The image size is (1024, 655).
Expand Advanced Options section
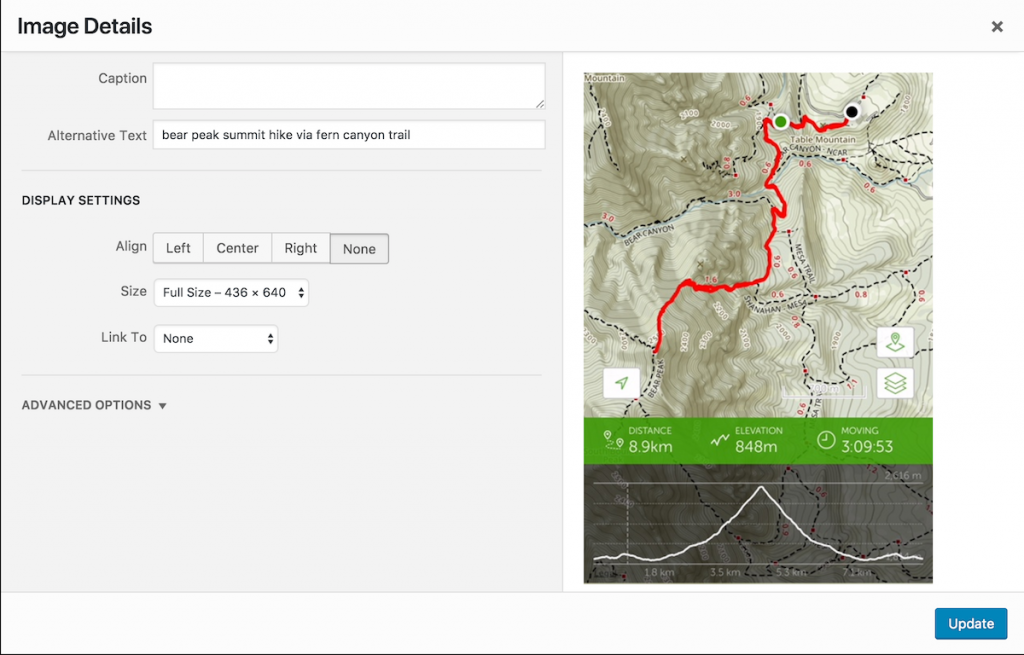tap(94, 405)
